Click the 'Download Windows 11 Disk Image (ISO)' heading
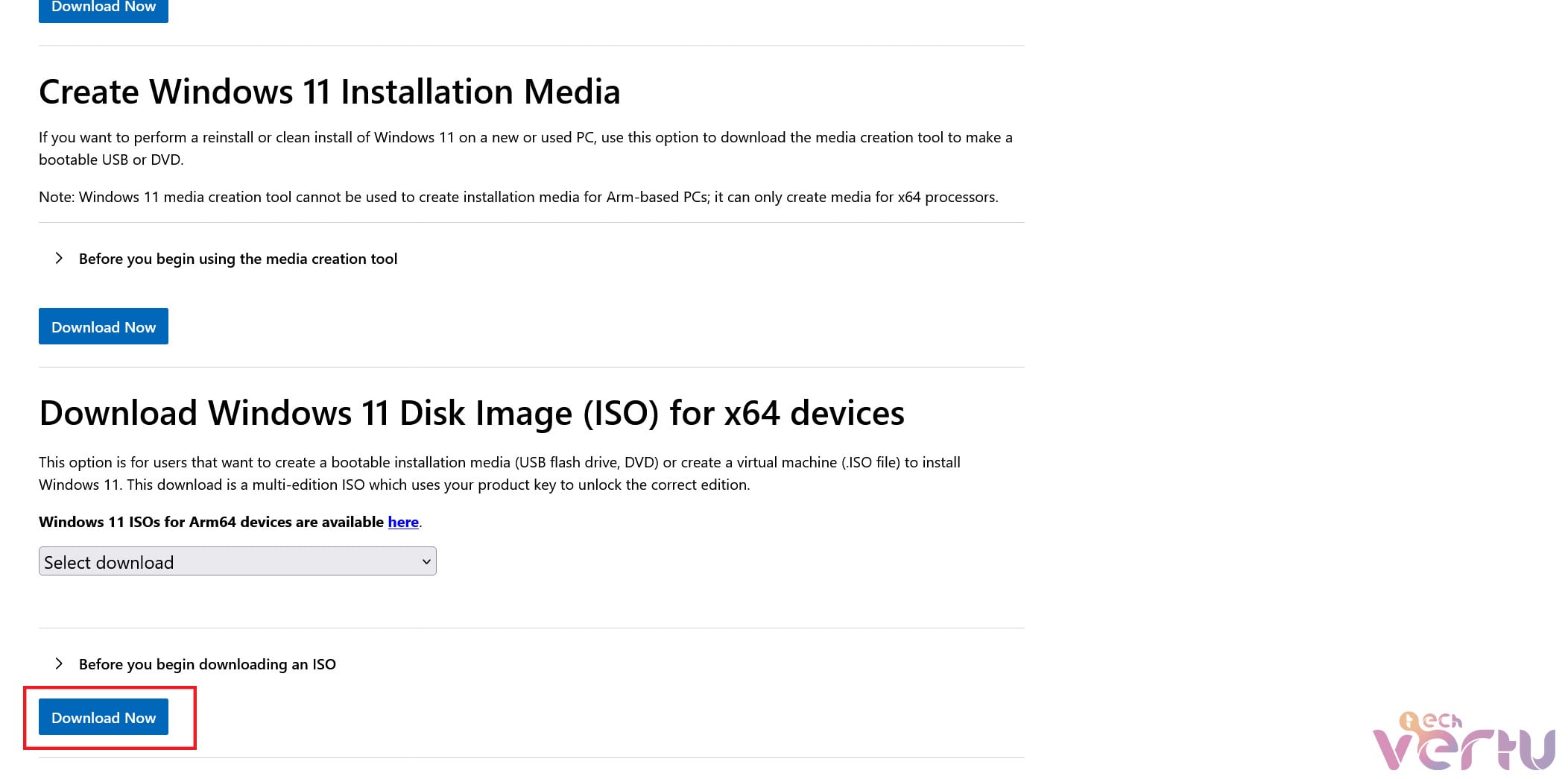The image size is (1568, 779). pos(471,413)
